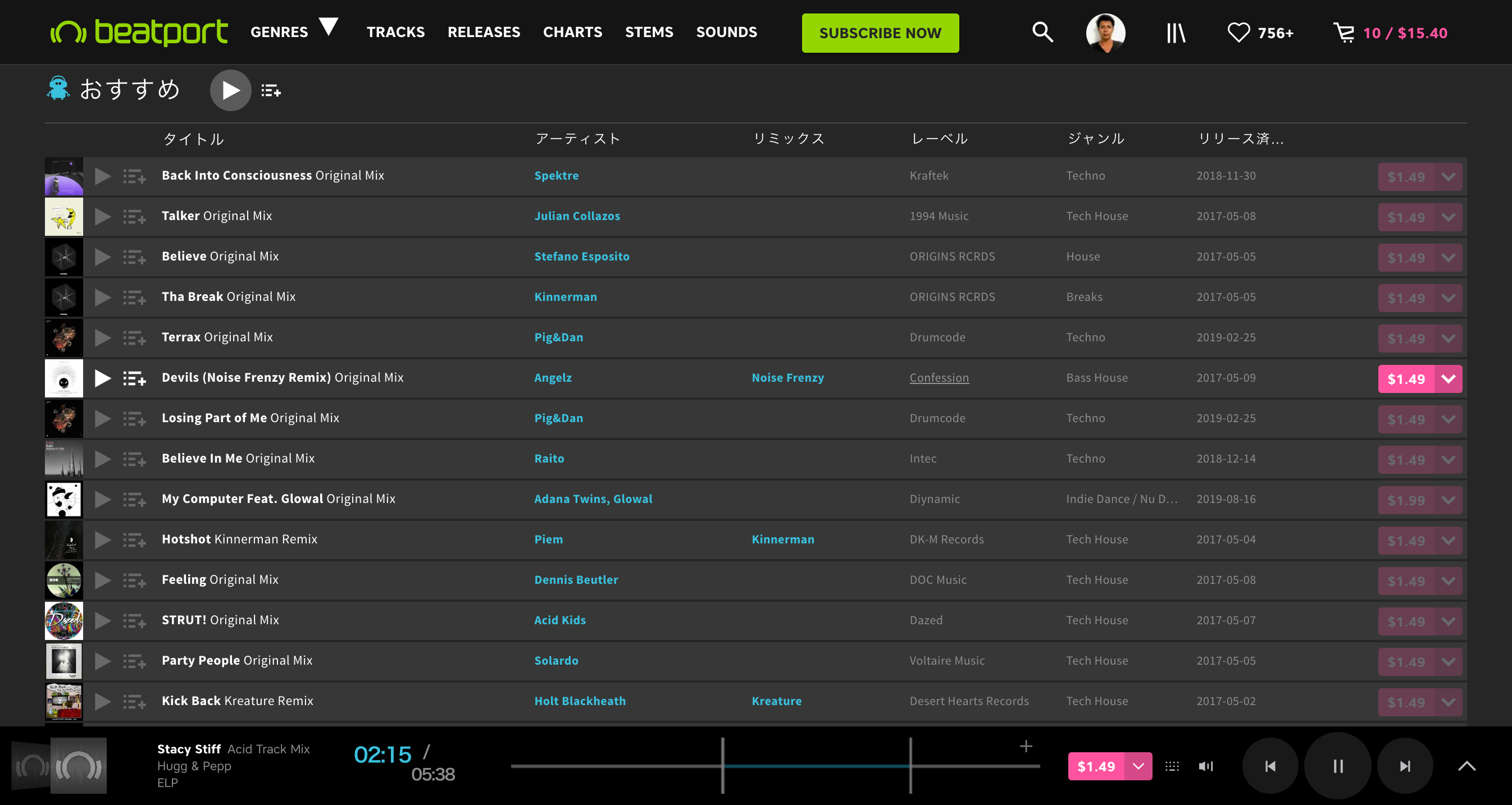Open the STEMS section

(649, 32)
